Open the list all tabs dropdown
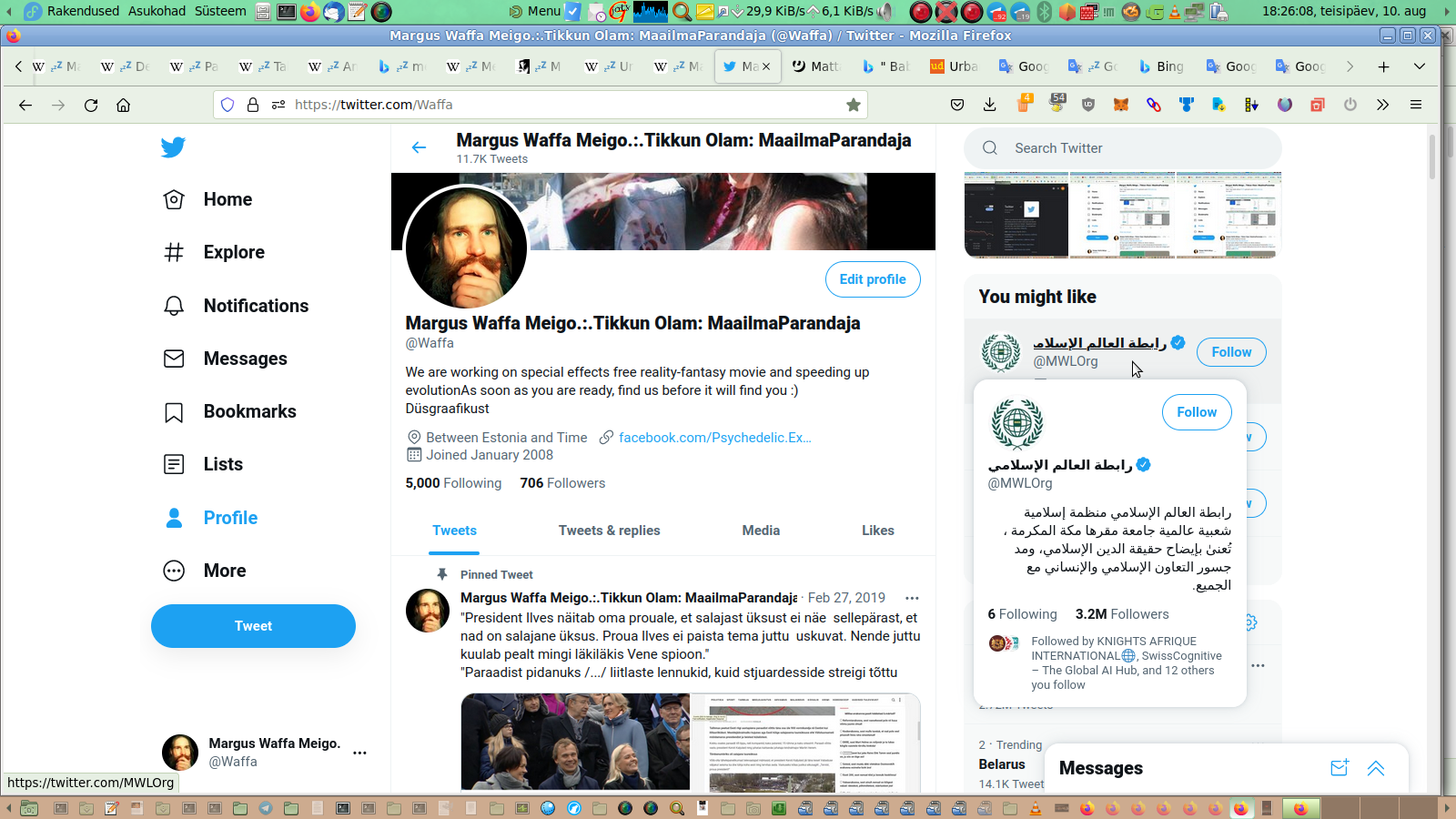This screenshot has height=819, width=1456. click(x=1420, y=66)
